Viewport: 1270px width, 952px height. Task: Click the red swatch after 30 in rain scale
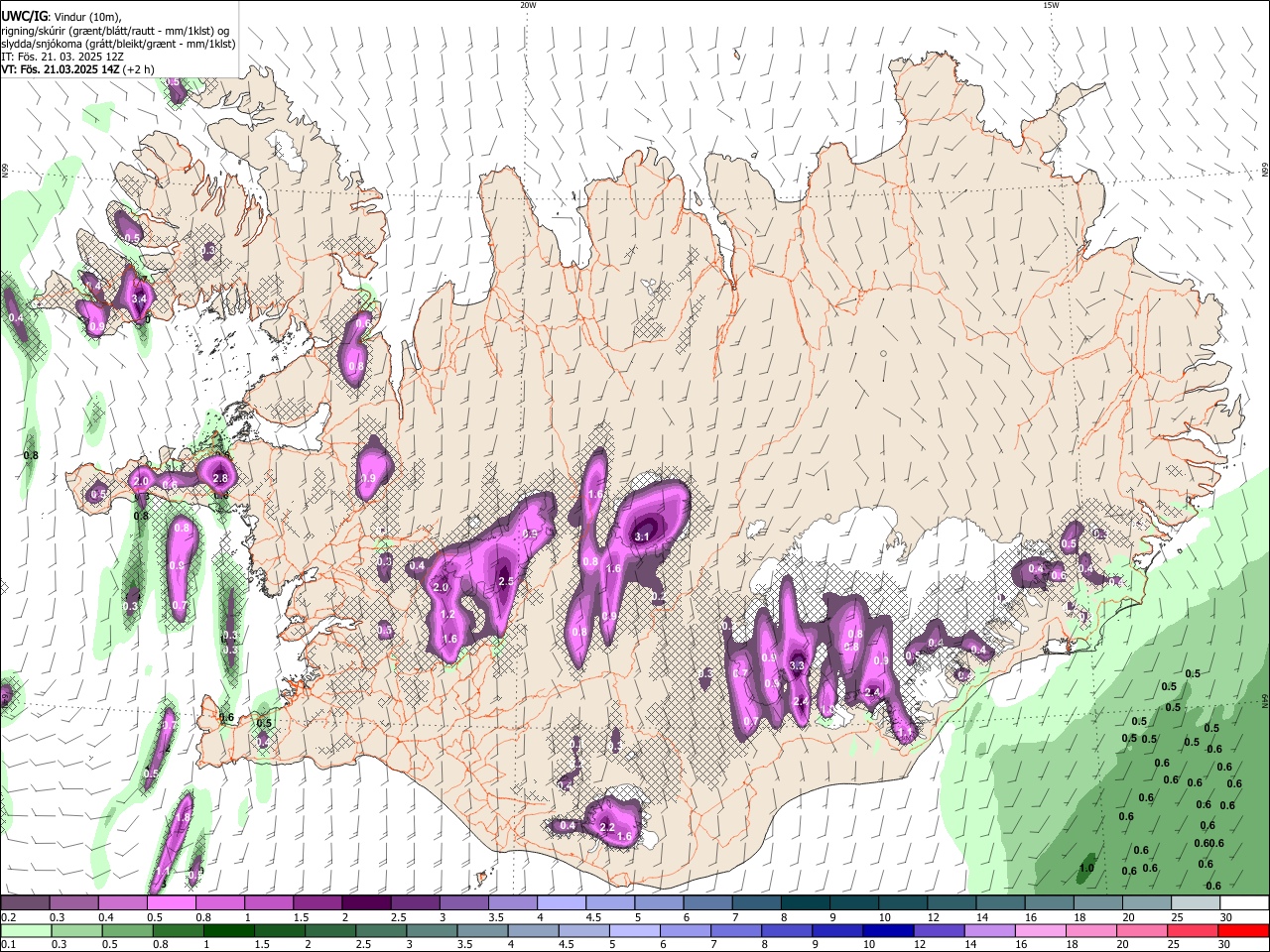(1243, 931)
